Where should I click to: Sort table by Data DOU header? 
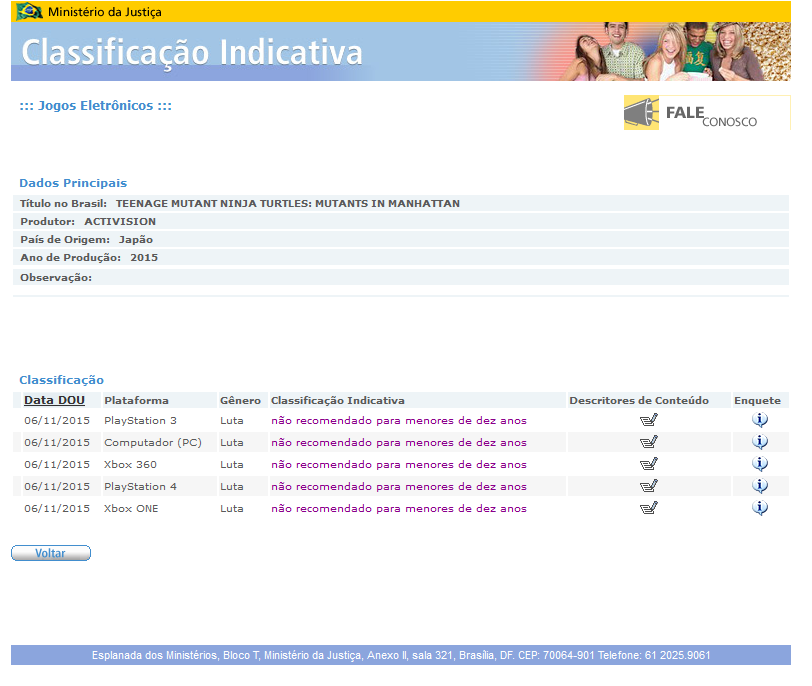(54, 400)
